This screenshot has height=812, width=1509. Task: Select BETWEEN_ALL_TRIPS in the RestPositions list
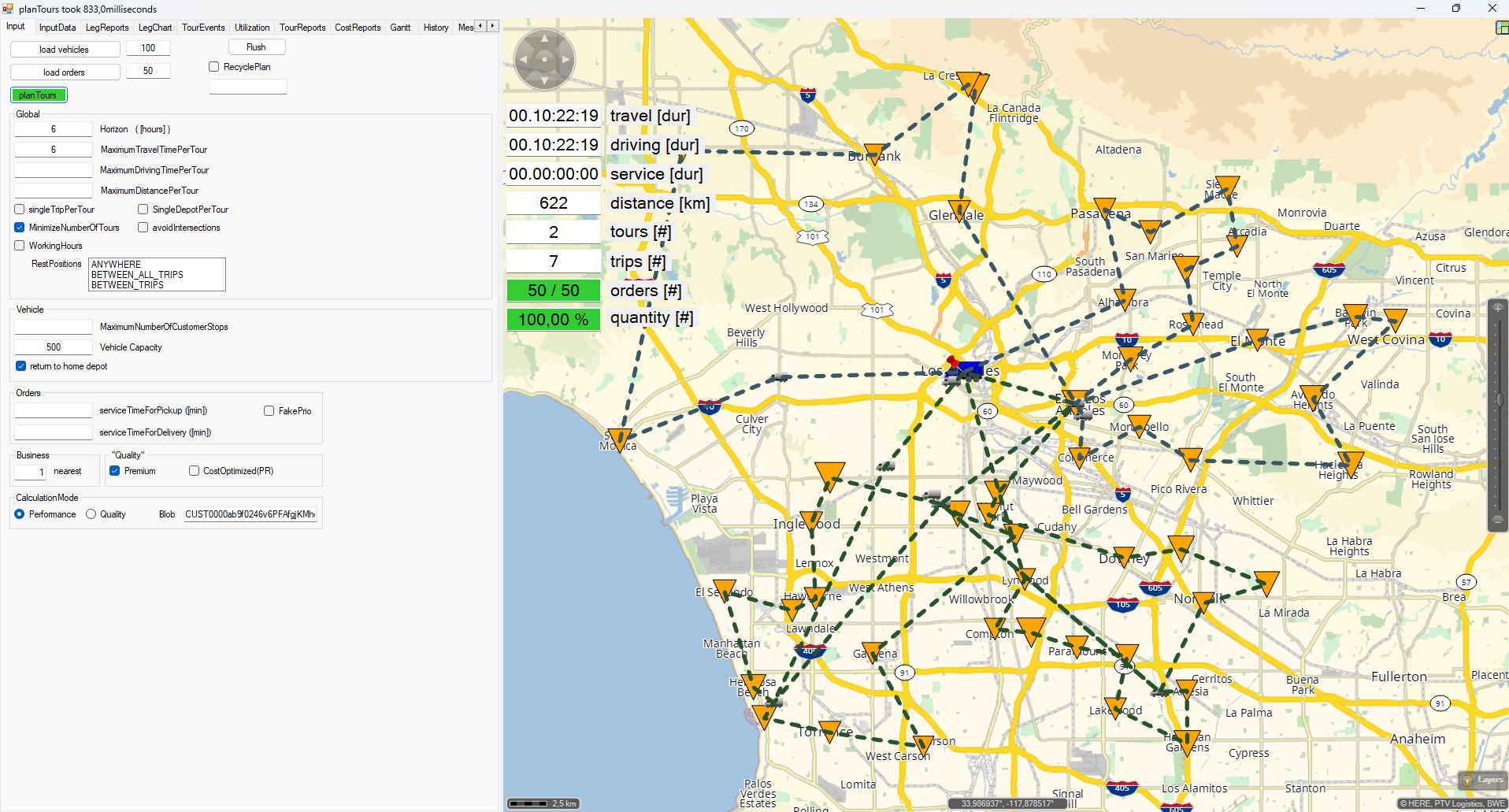(x=137, y=275)
